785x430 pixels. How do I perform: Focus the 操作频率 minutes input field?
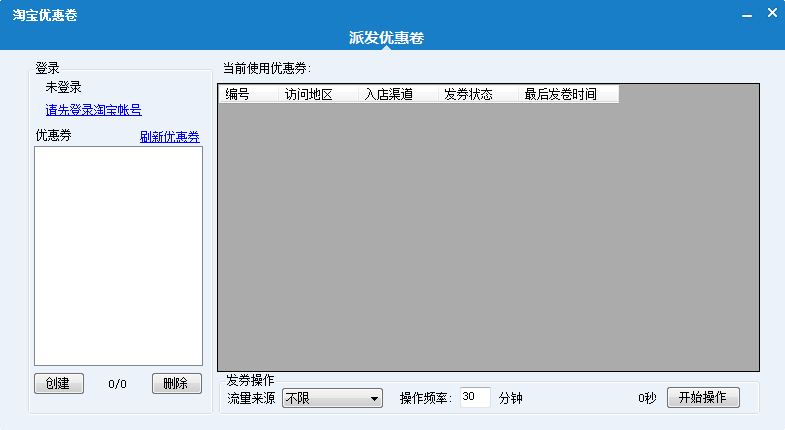(x=475, y=397)
